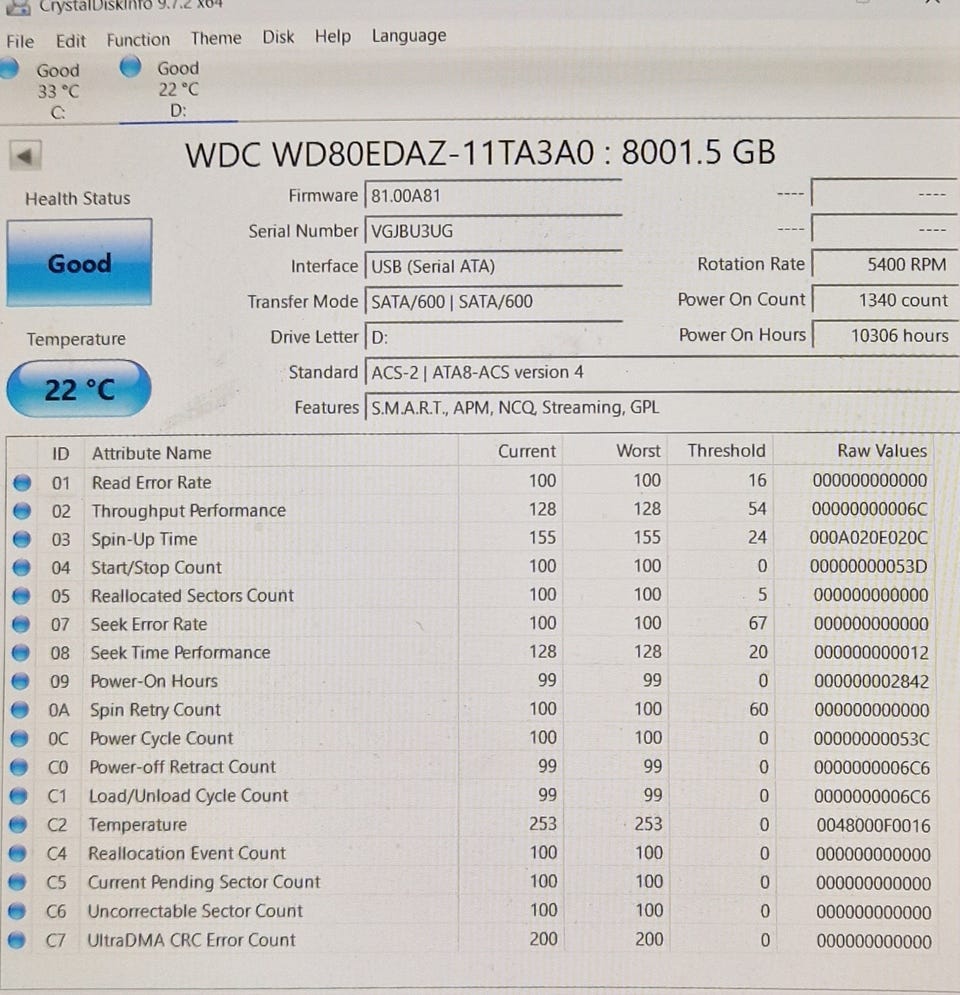Click the Good health status button
Image resolution: width=960 pixels, height=995 pixels.
coord(79,263)
